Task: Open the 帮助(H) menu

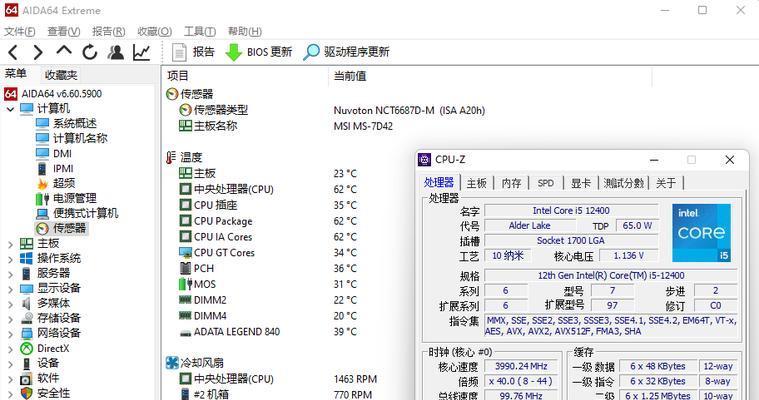Action: pyautogui.click(x=245, y=31)
